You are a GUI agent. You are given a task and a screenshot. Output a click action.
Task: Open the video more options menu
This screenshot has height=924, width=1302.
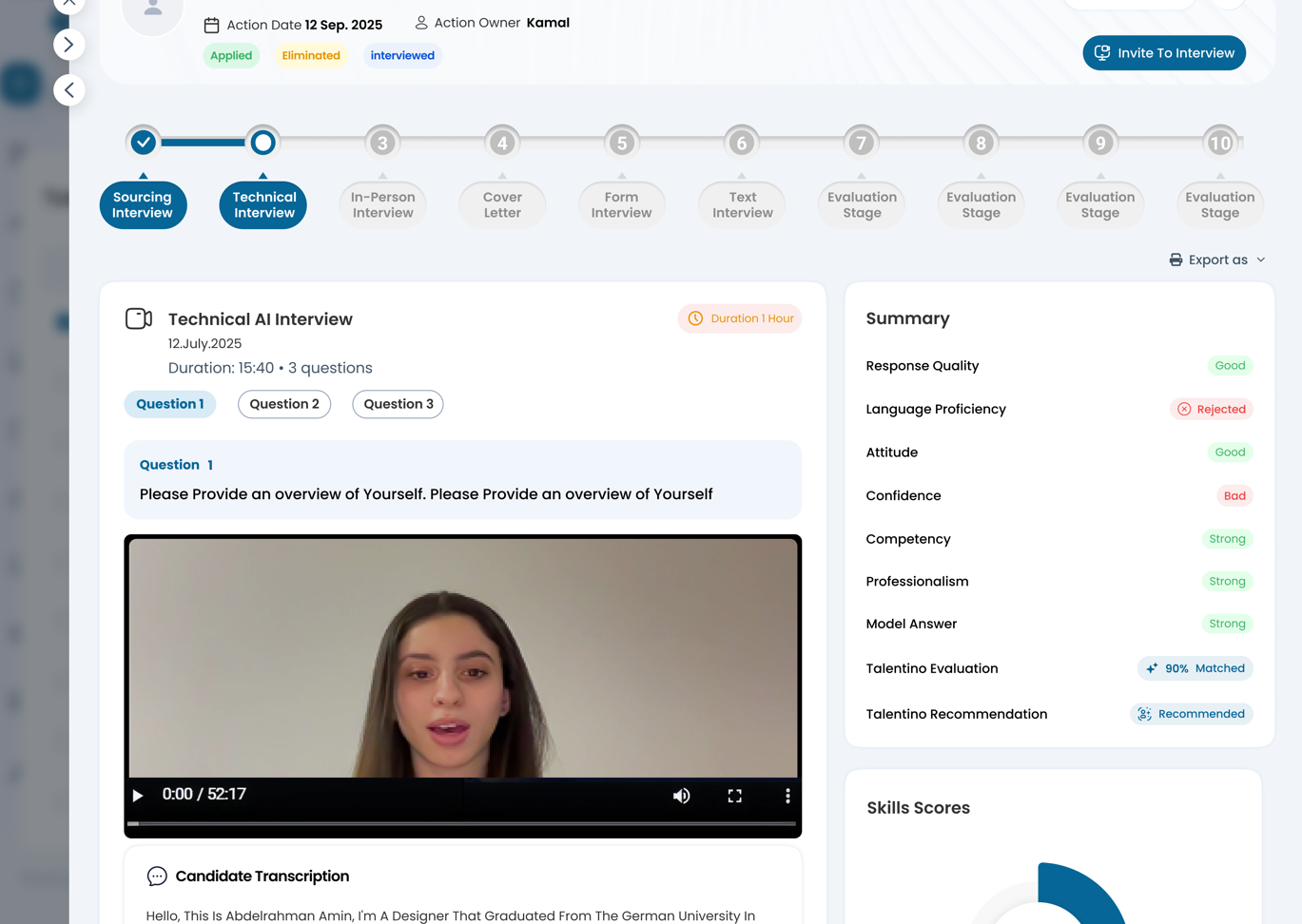coord(787,796)
